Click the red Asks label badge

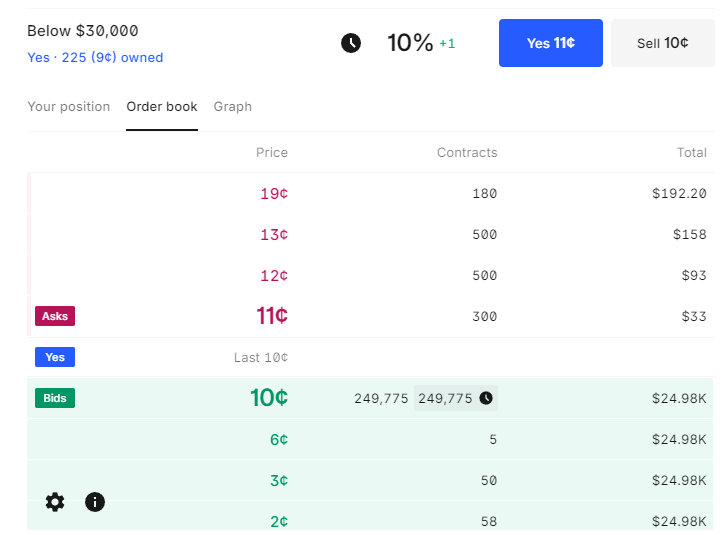[55, 316]
